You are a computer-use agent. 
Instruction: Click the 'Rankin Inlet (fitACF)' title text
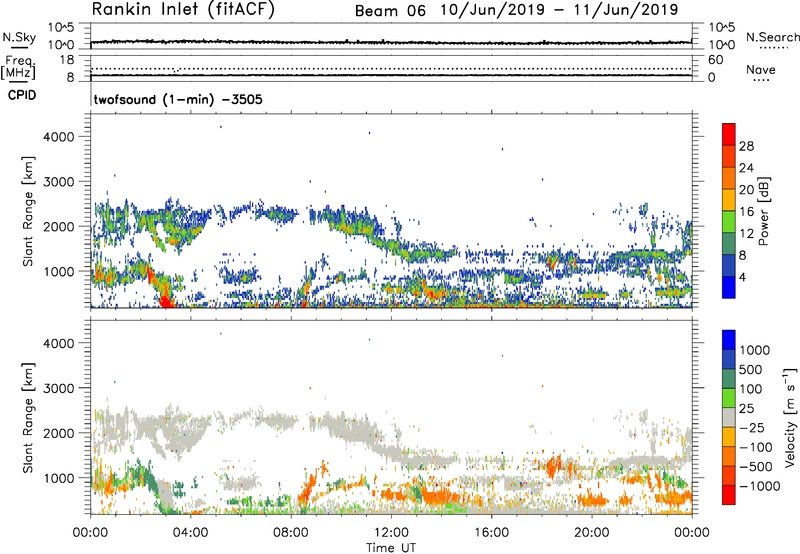[x=183, y=10]
